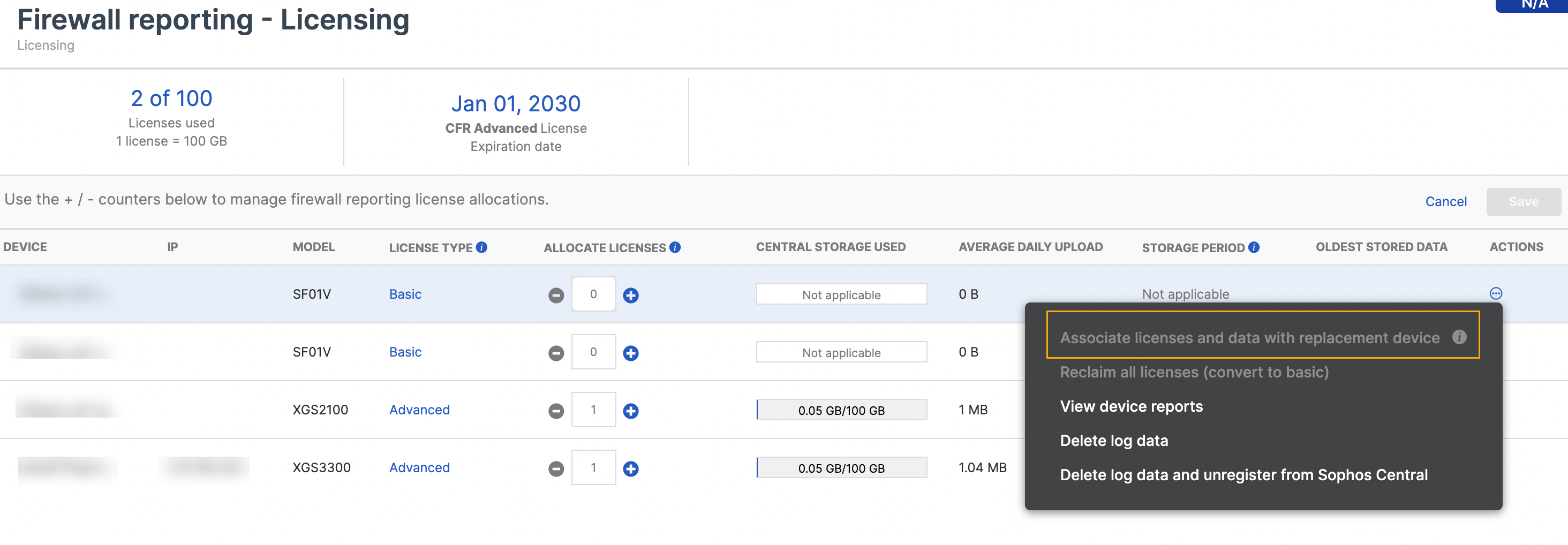Increase licenses for the XGS3300 device
1568x545 pixels.
[631, 468]
